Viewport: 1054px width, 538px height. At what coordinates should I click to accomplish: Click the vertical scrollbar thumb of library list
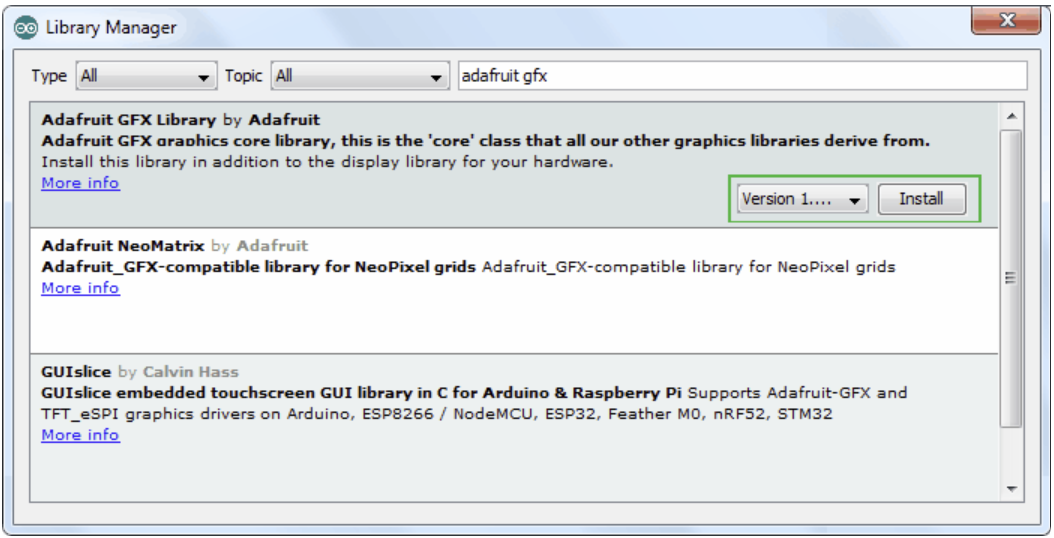point(1012,278)
